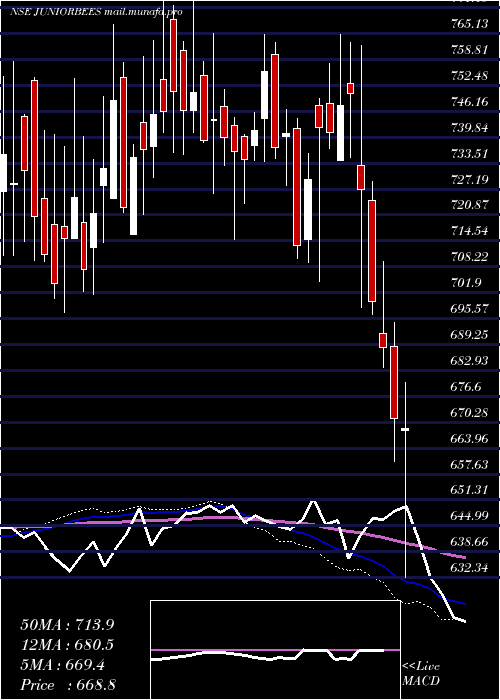Click the <<Live MACD label
500x700 pixels.
click(421, 674)
